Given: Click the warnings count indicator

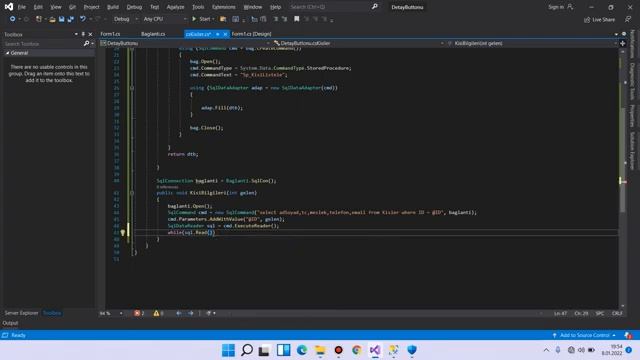Looking at the screenshot, I should (x=158, y=313).
